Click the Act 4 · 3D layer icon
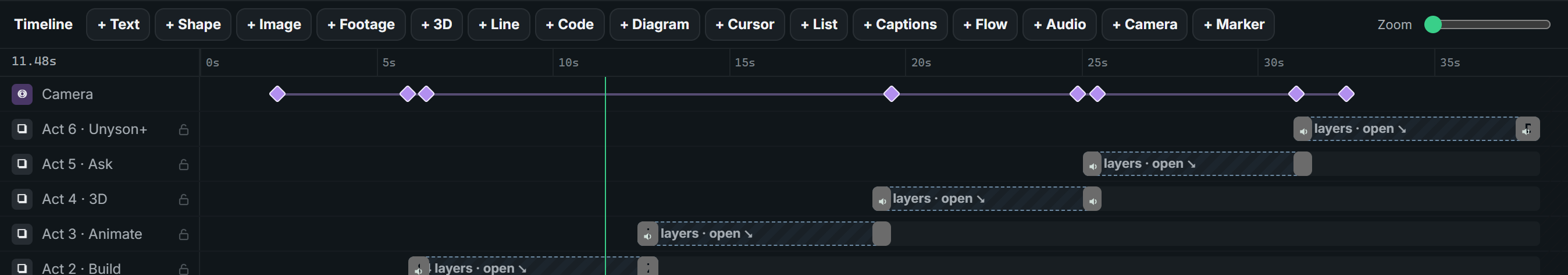Viewport: 1568px width, 275px height. pos(22,198)
